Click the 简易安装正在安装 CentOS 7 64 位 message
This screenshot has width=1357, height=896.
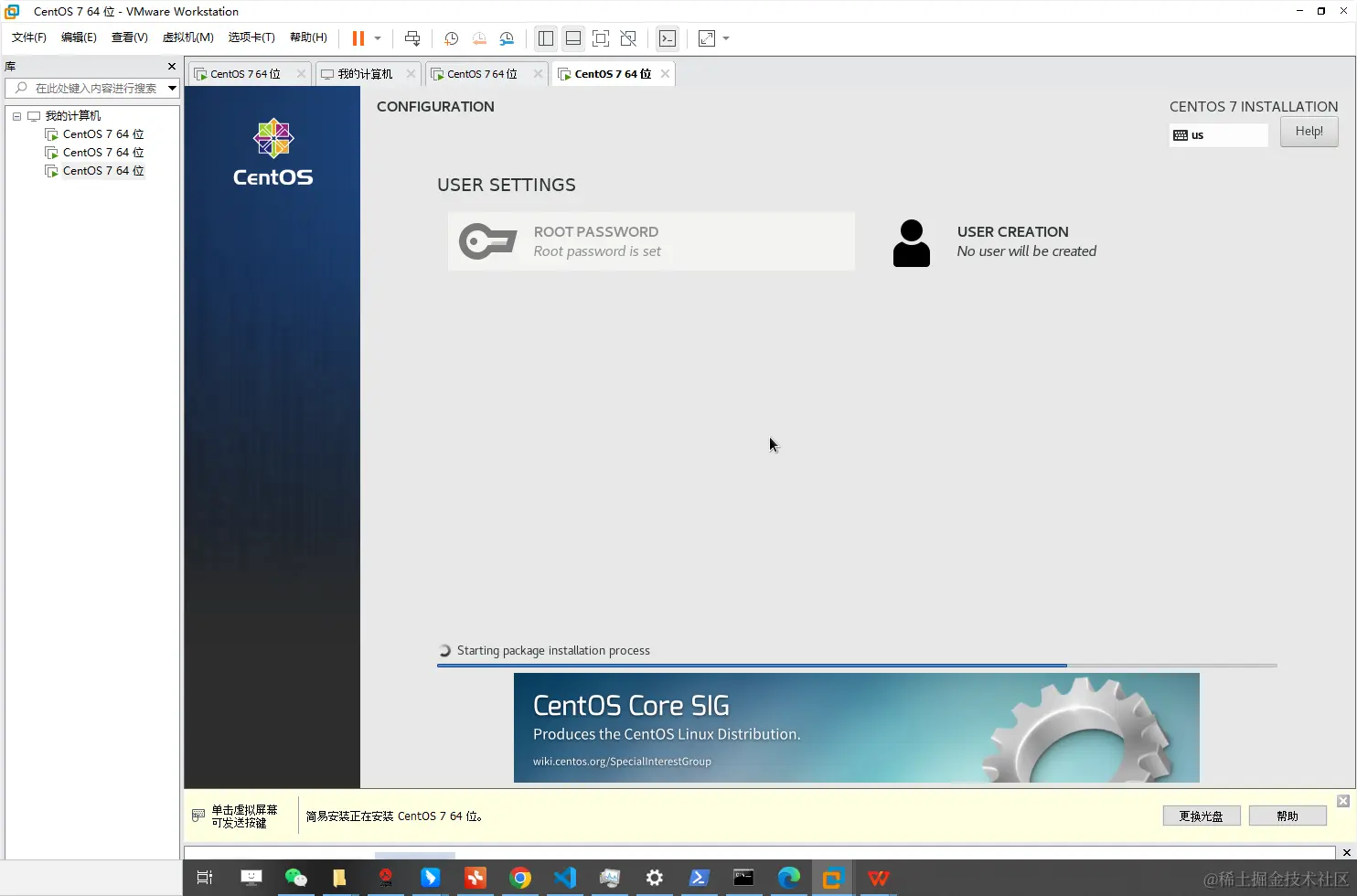394,816
